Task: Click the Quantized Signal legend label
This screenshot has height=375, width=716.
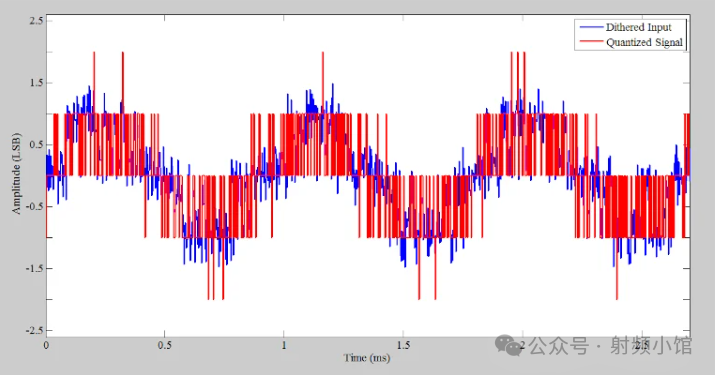Action: point(644,42)
